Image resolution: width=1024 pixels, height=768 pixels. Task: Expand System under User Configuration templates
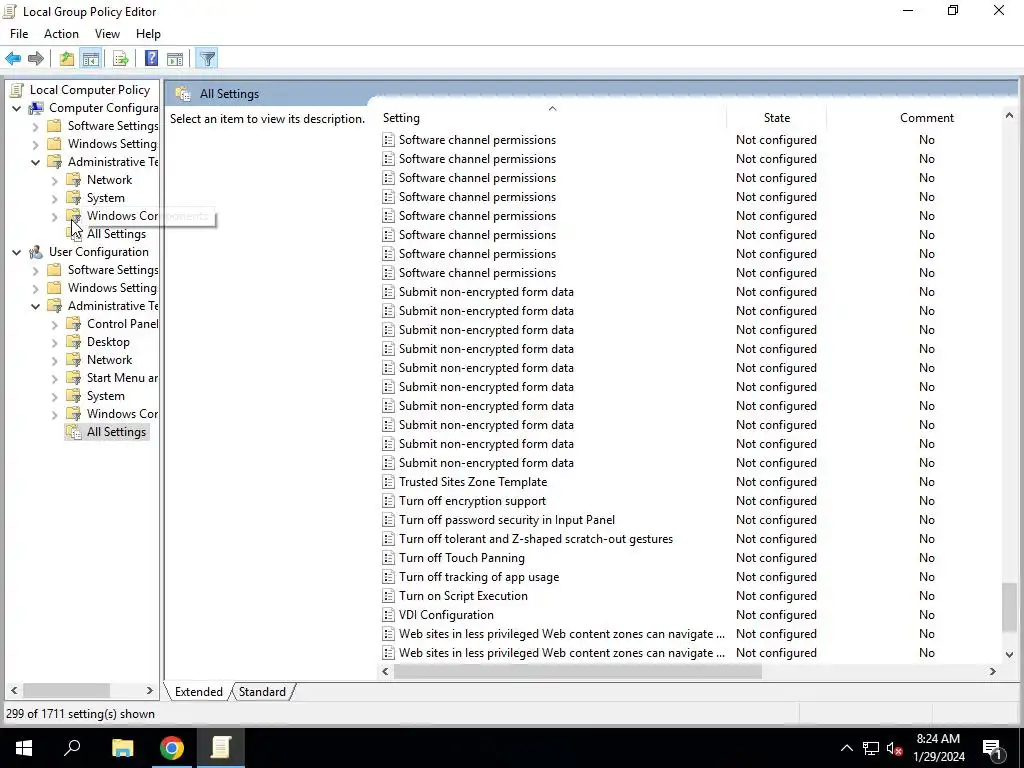[55, 396]
